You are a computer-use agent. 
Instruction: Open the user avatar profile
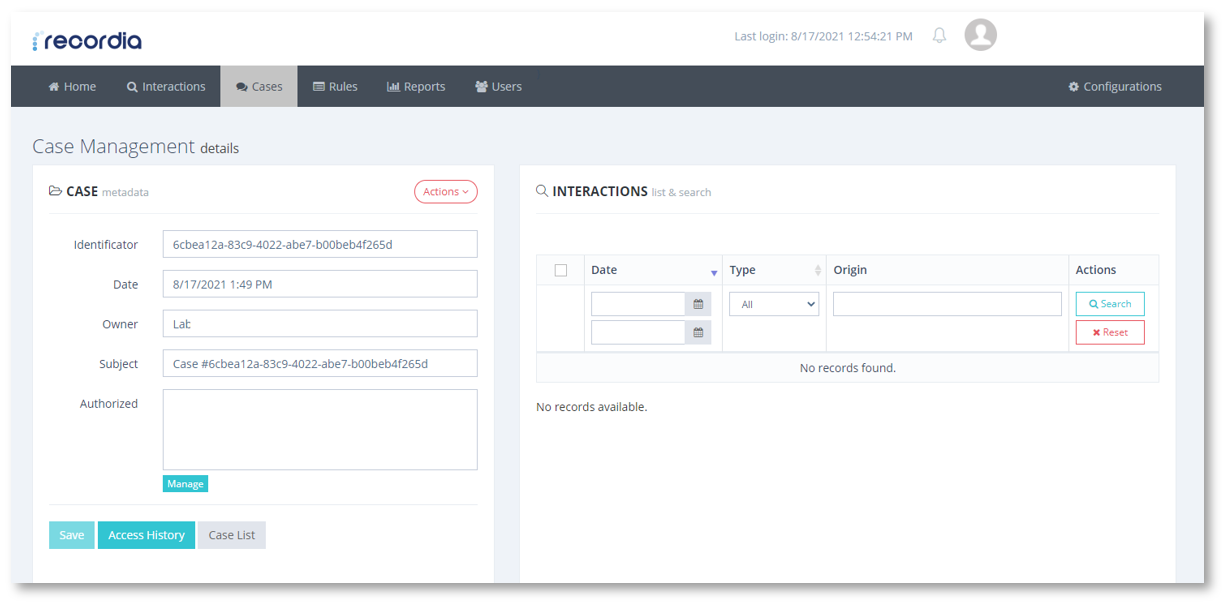pyautogui.click(x=980, y=35)
